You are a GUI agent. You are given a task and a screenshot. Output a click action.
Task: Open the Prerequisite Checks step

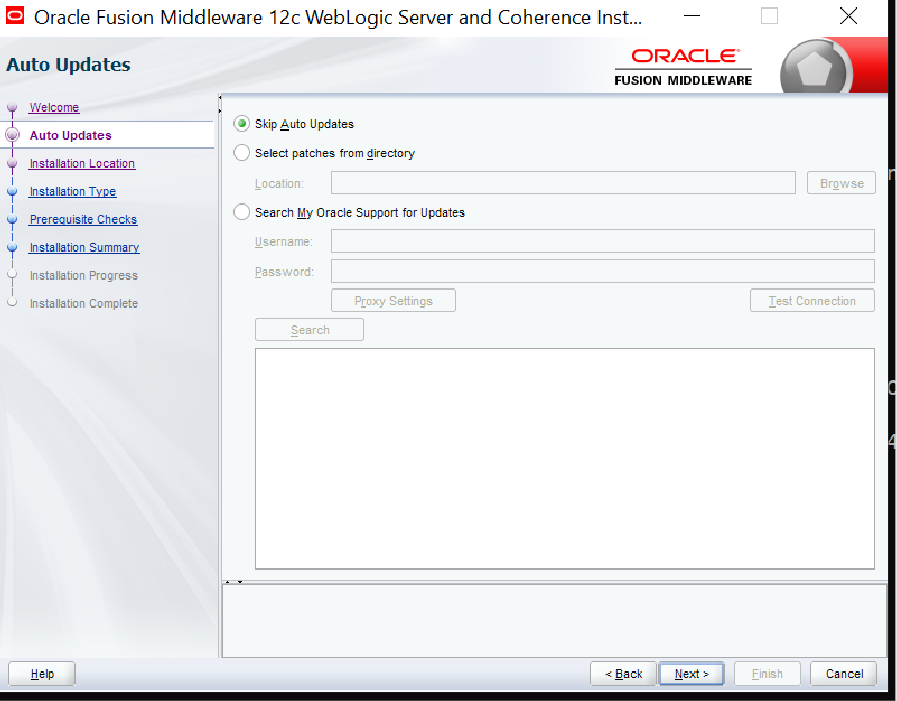pos(83,220)
